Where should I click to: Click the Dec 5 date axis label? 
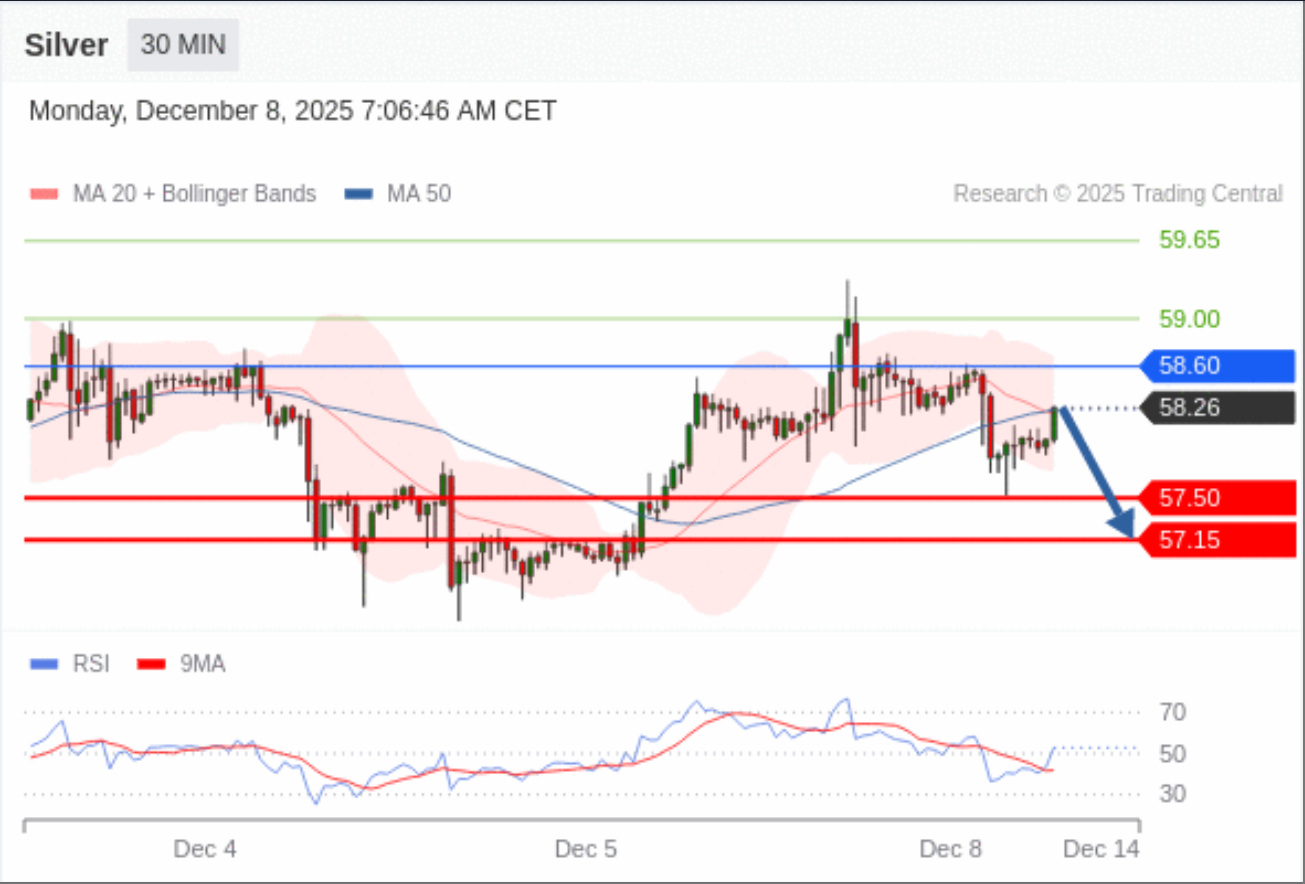point(586,849)
